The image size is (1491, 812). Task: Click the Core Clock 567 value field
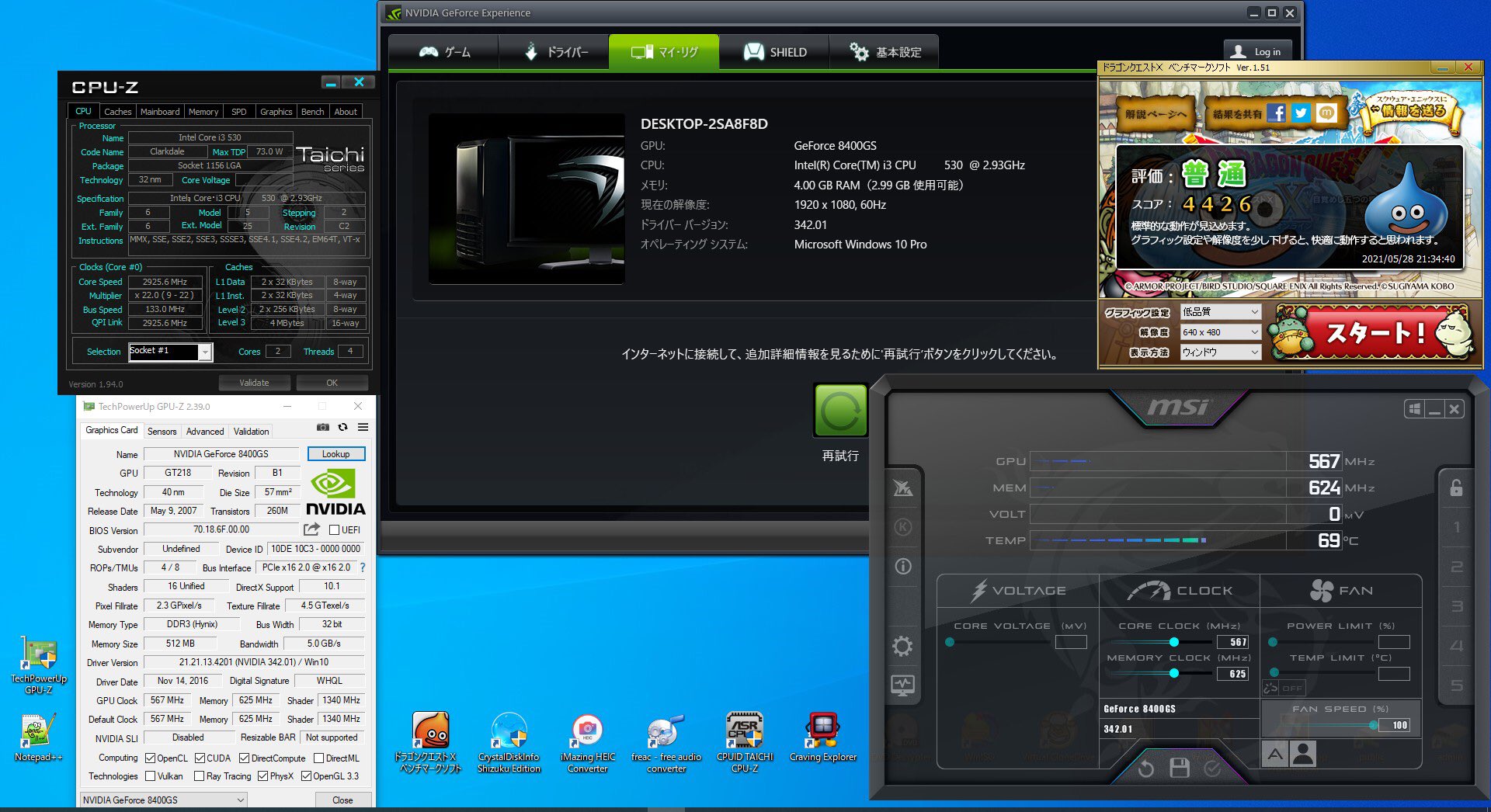point(1232,642)
